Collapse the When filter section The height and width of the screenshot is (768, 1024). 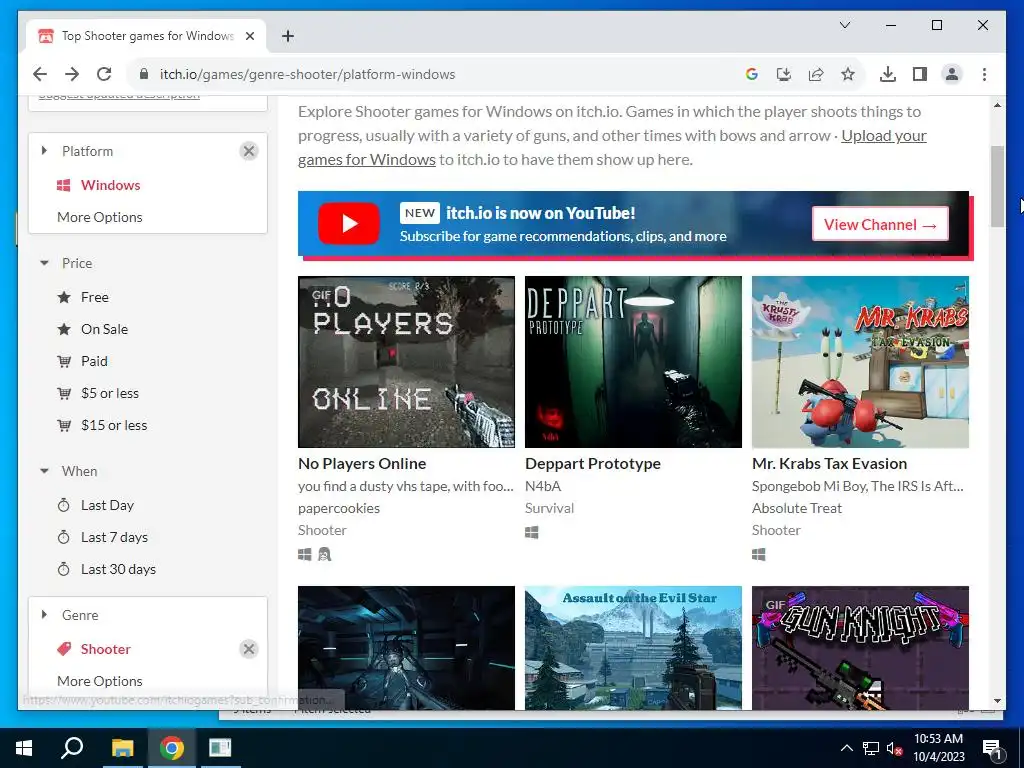point(44,472)
